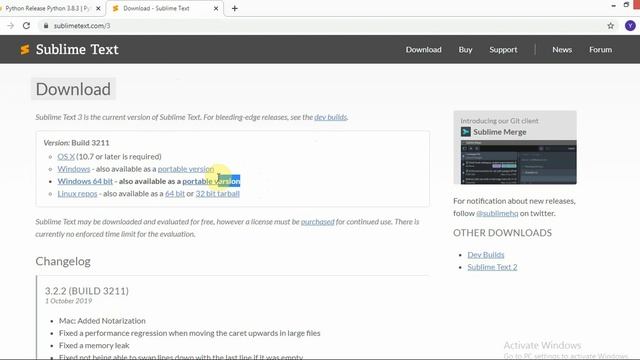Go to Support in the navigation bar
640x360 pixels.
(x=503, y=49)
